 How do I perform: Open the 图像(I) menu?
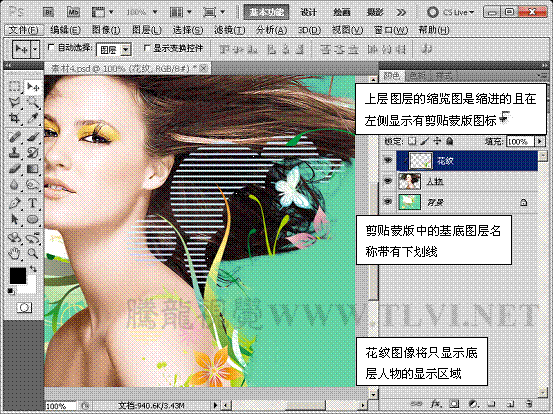[106, 30]
